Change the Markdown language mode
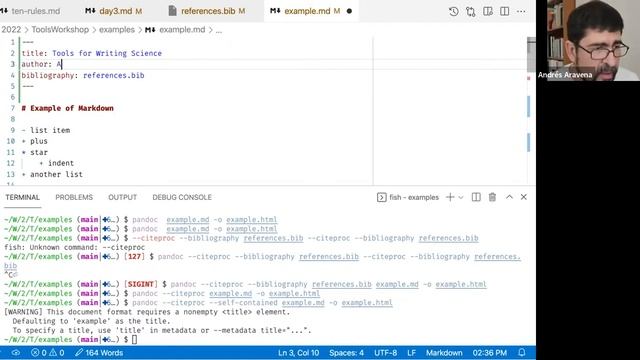 [444, 353]
